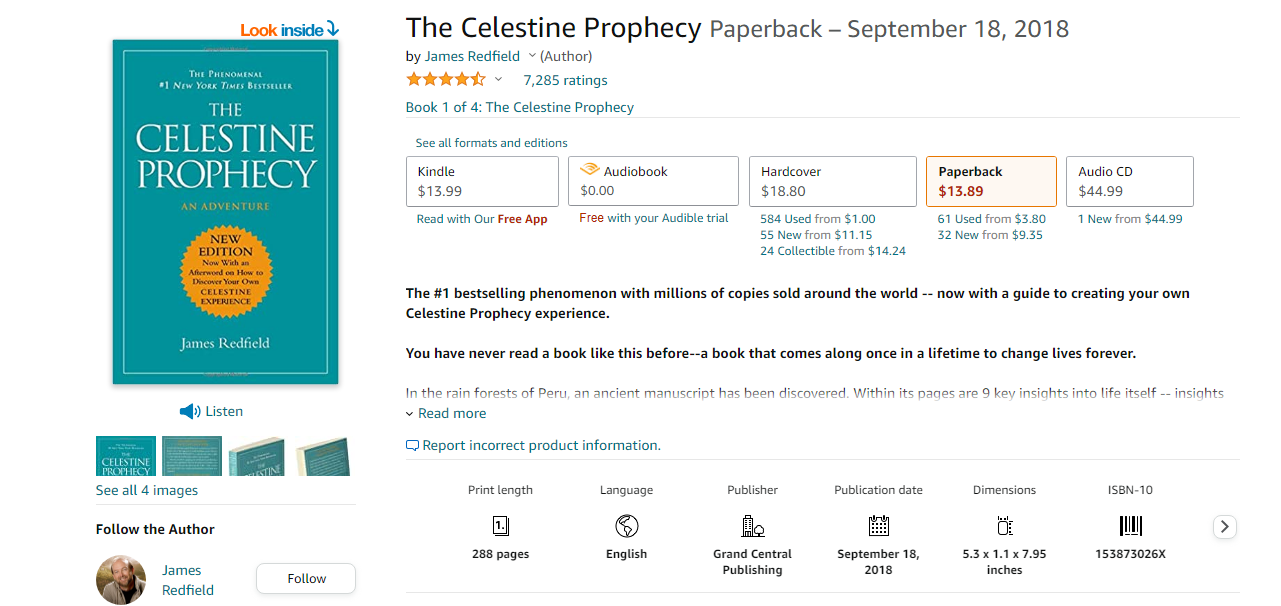Click the language globe icon
Viewport: 1281px width, 606px height.
coord(627,526)
